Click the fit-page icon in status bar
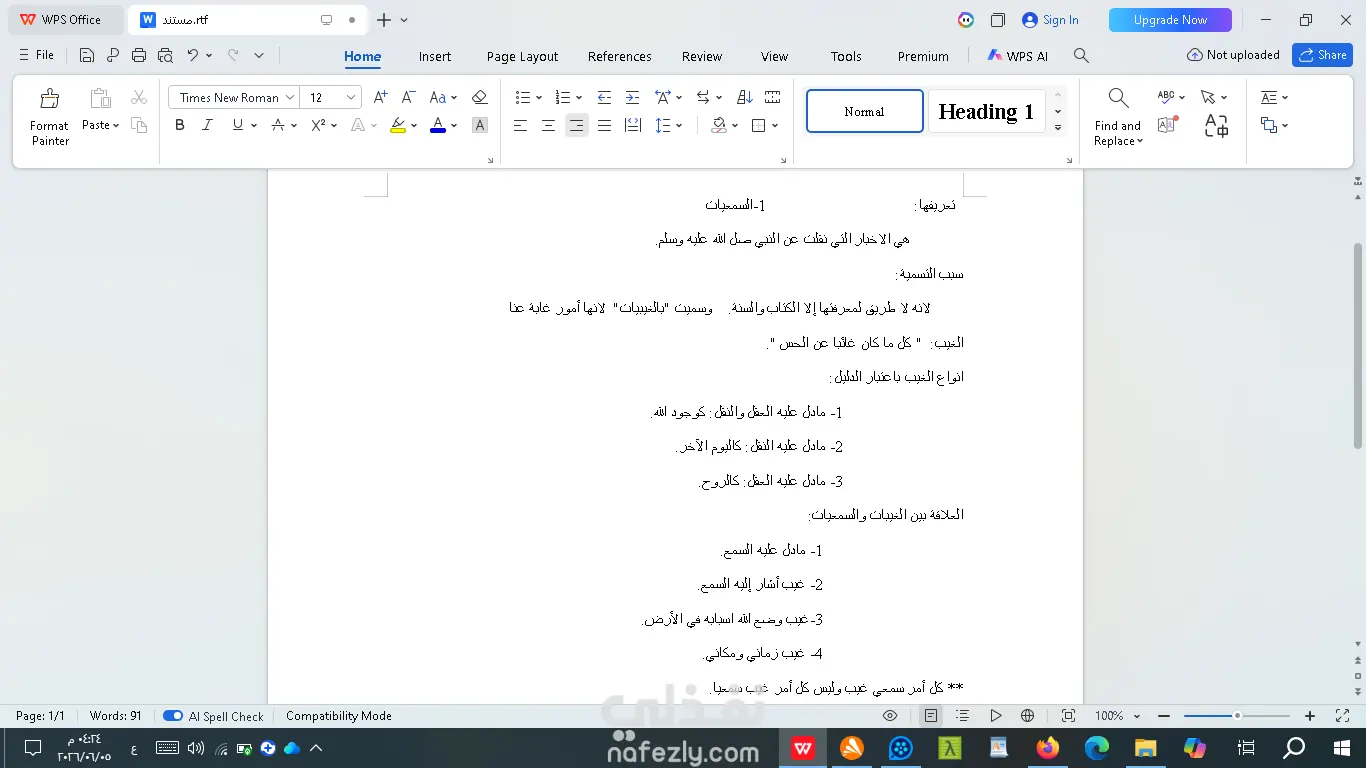Screen dimensions: 1366x768 1068,716
